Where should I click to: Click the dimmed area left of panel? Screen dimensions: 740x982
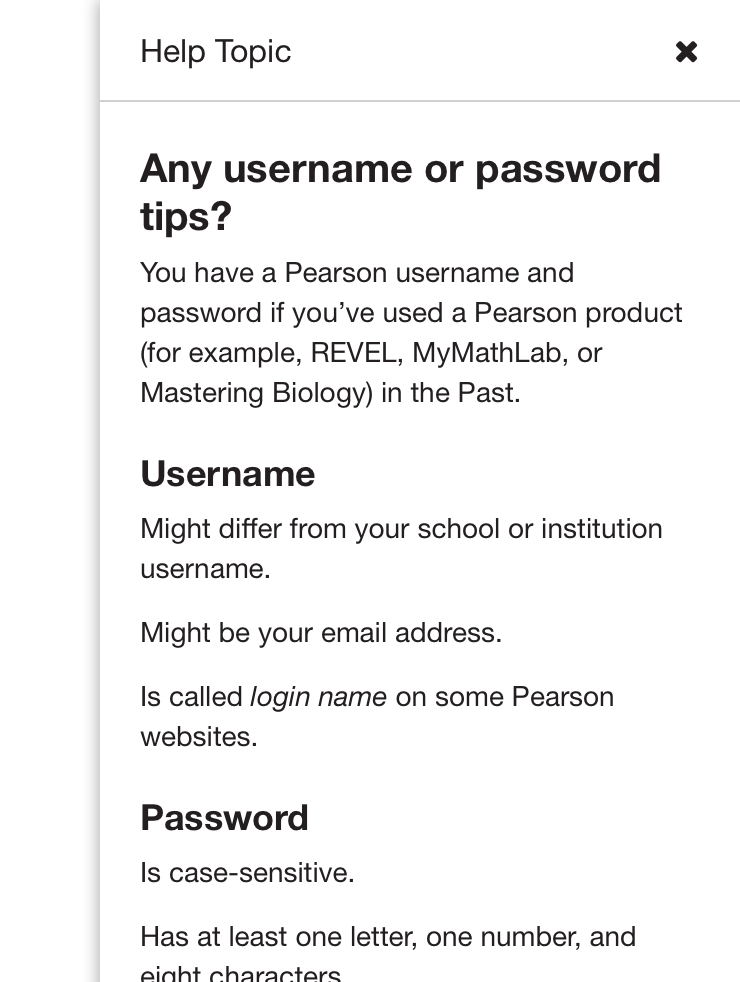(48, 500)
